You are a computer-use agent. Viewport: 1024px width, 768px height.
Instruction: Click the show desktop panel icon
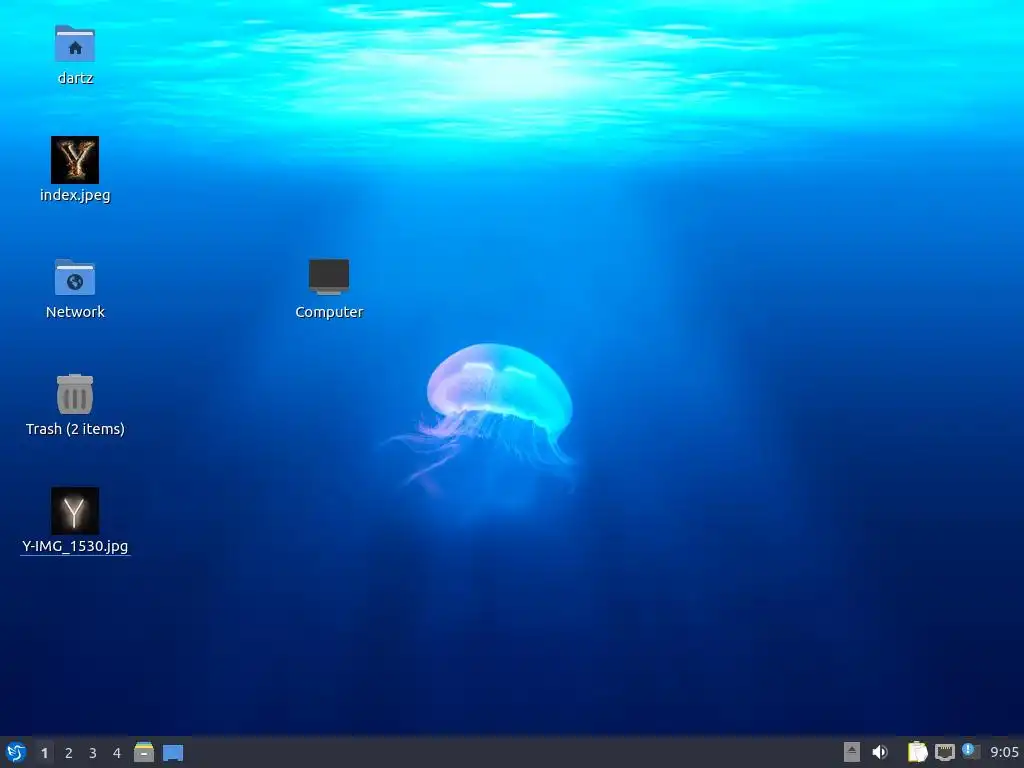(173, 753)
